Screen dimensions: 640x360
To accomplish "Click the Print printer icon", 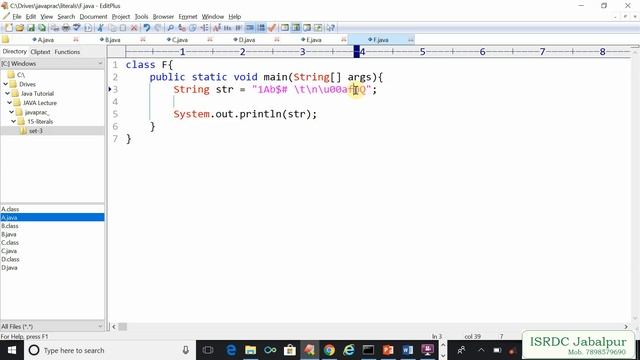I will (66, 28).
